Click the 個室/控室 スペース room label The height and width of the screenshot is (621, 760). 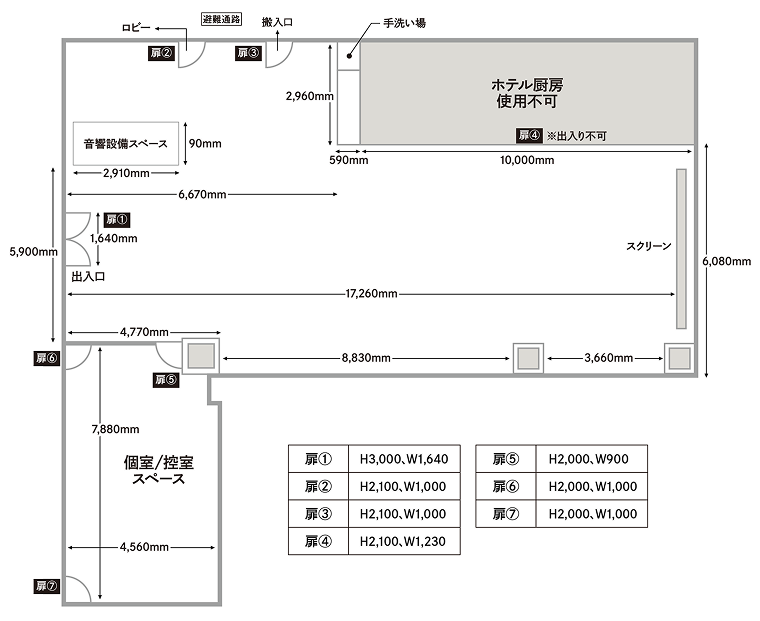158,470
